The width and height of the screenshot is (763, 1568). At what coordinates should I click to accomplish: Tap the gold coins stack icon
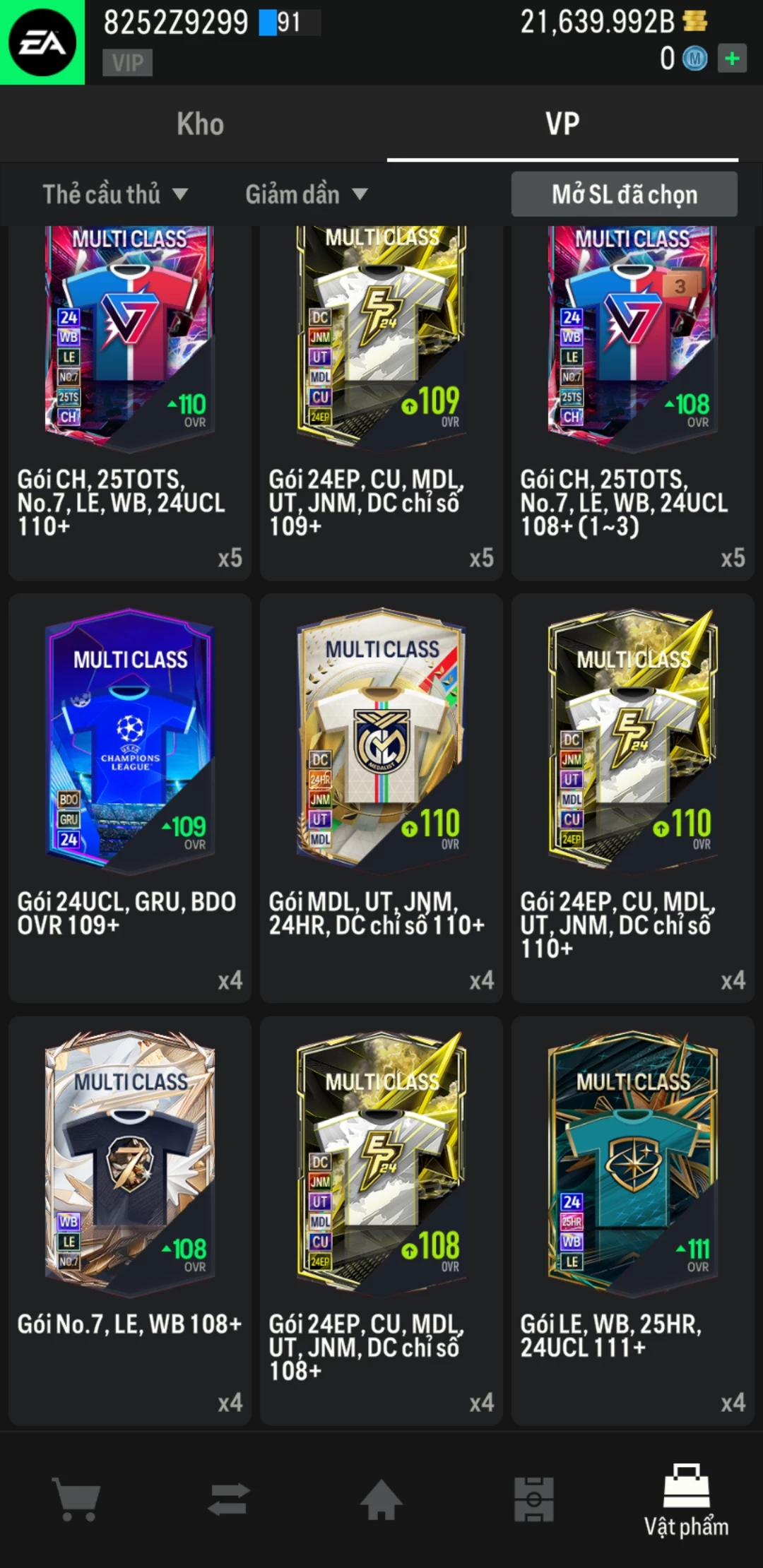pos(695,21)
